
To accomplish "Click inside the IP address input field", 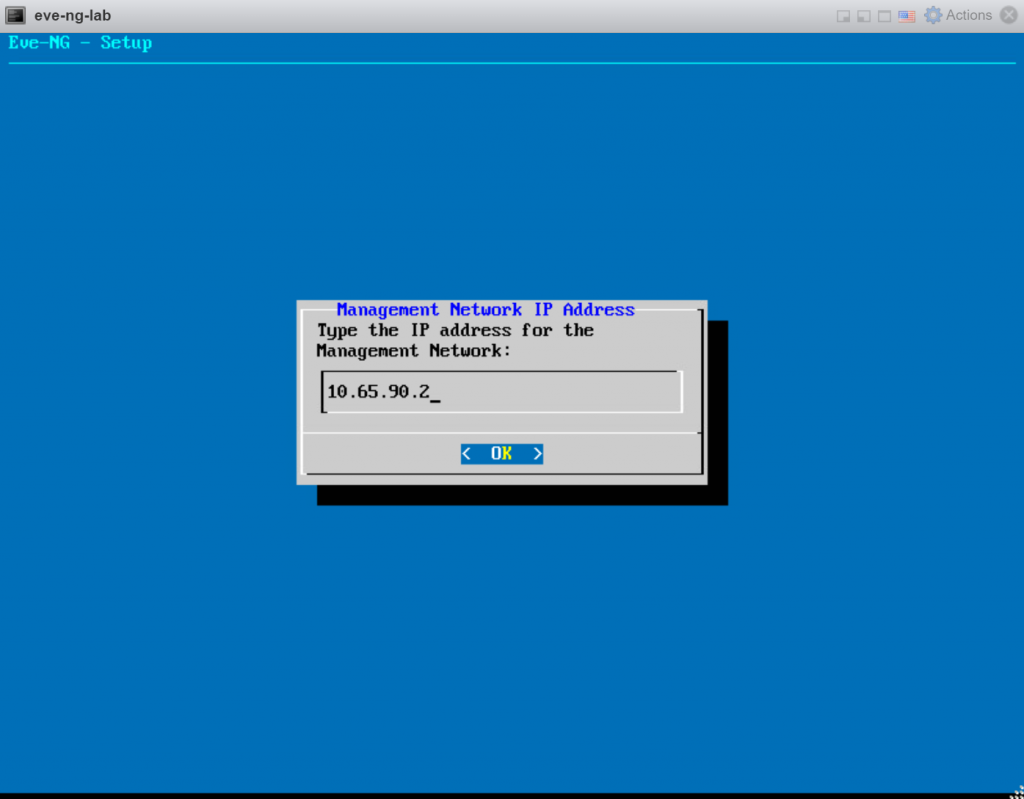I will [500, 391].
